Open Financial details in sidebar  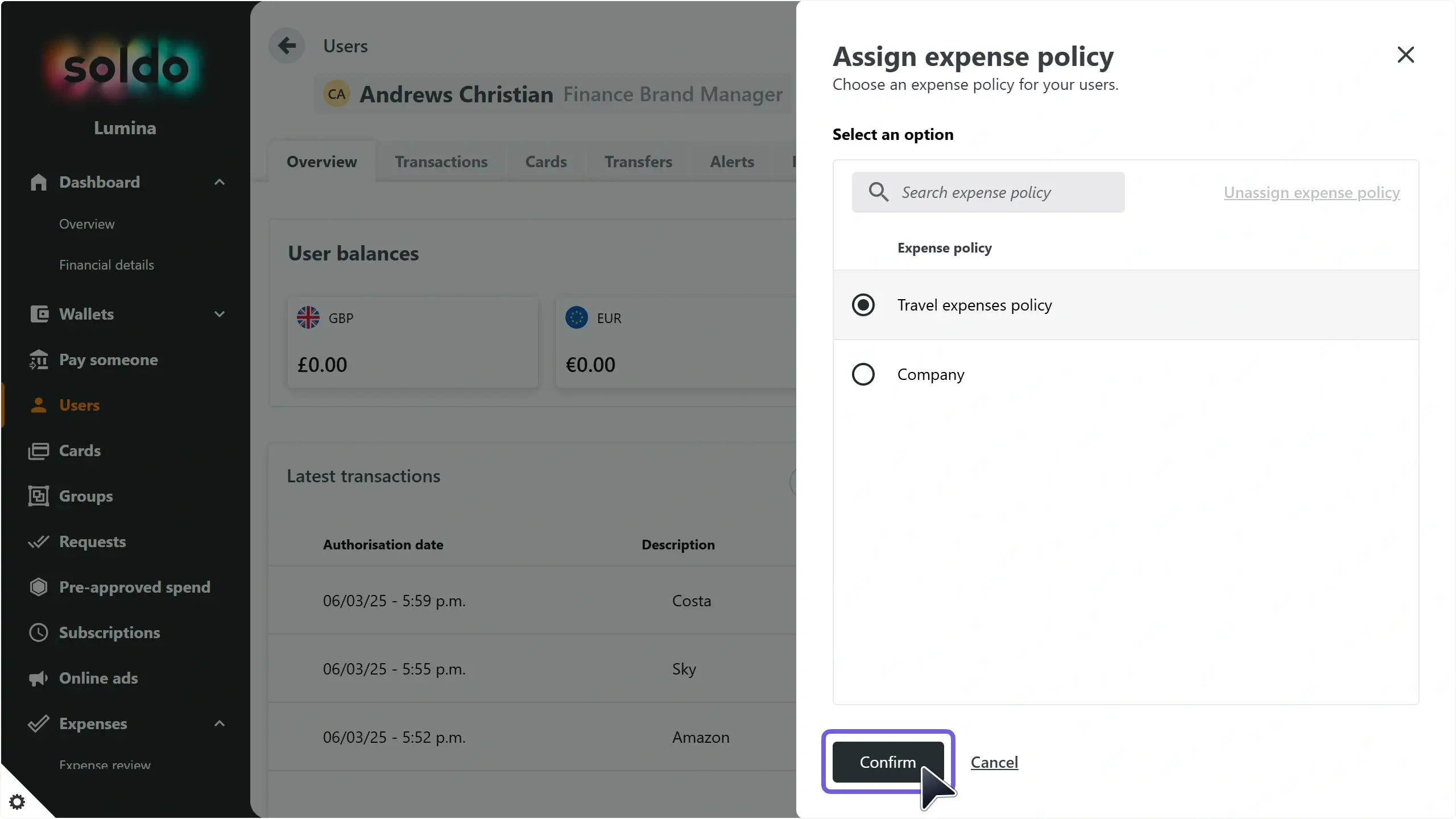point(106,265)
